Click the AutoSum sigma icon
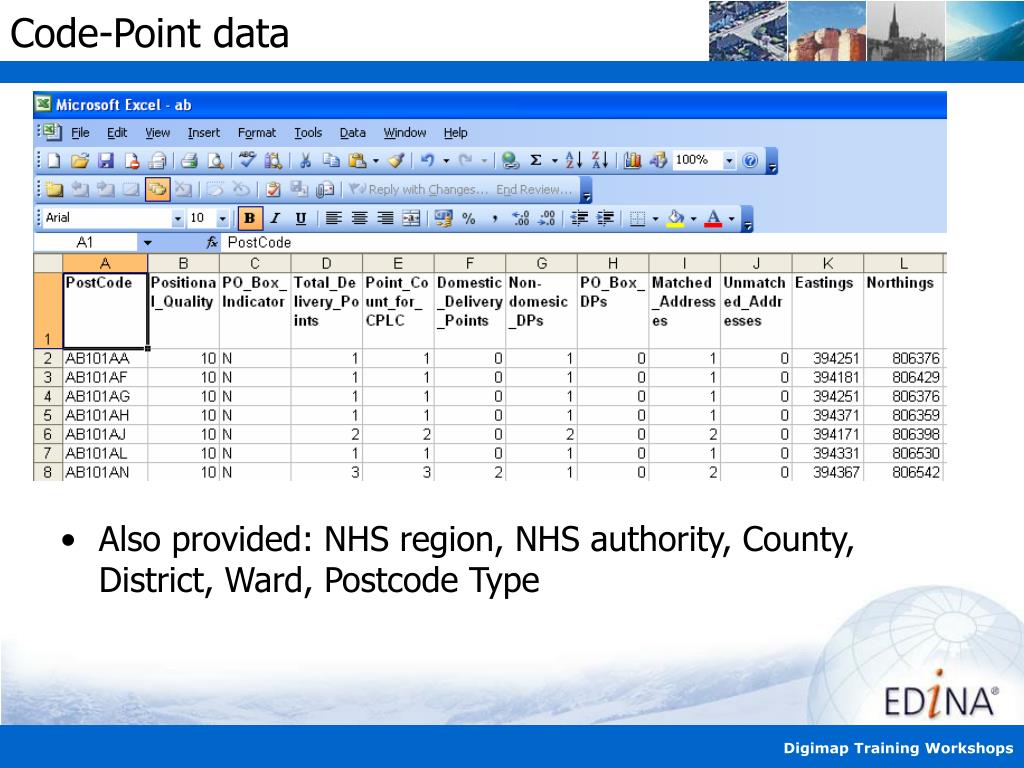 coord(536,161)
